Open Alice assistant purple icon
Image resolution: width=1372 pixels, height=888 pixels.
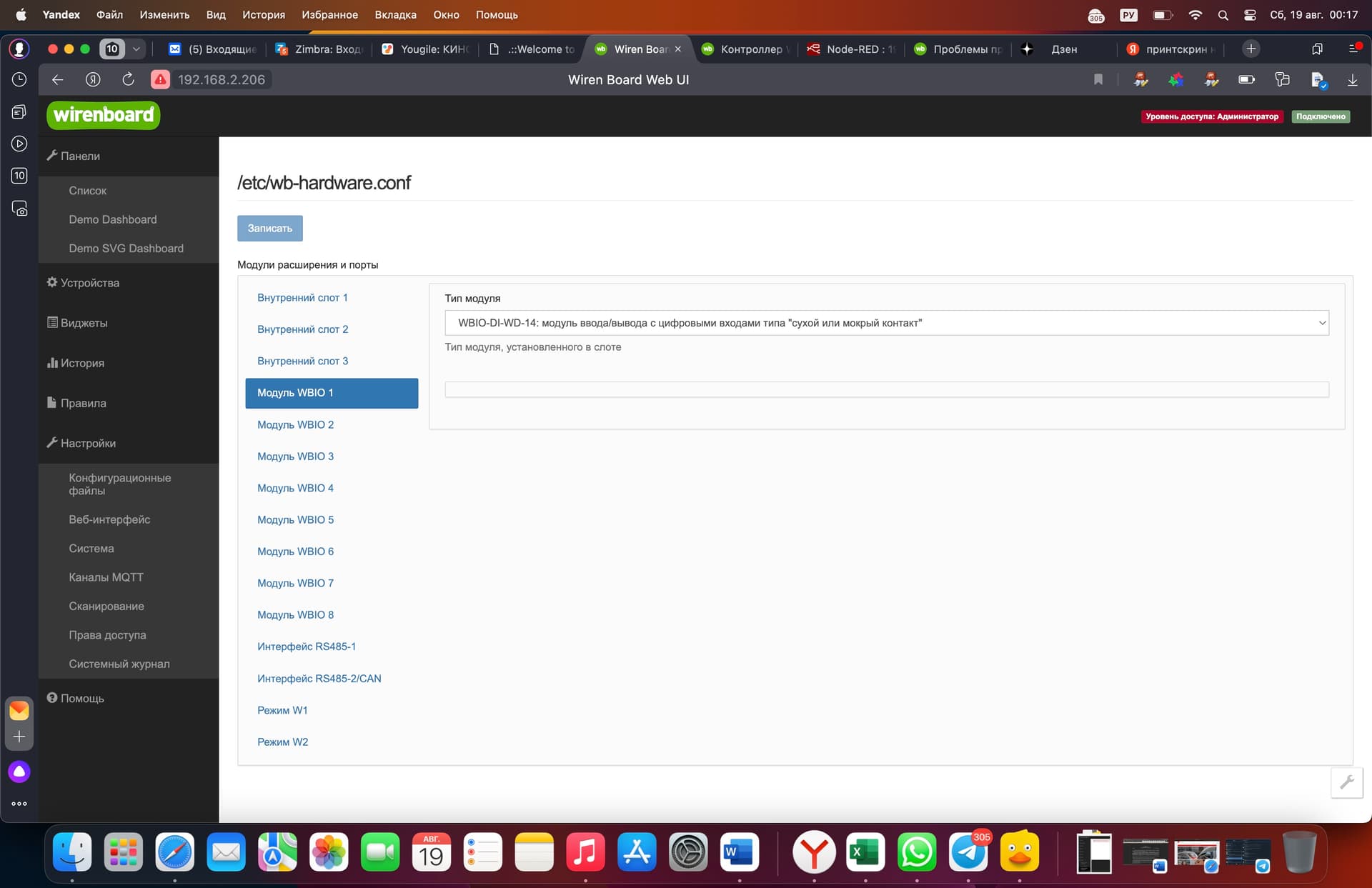coord(19,772)
